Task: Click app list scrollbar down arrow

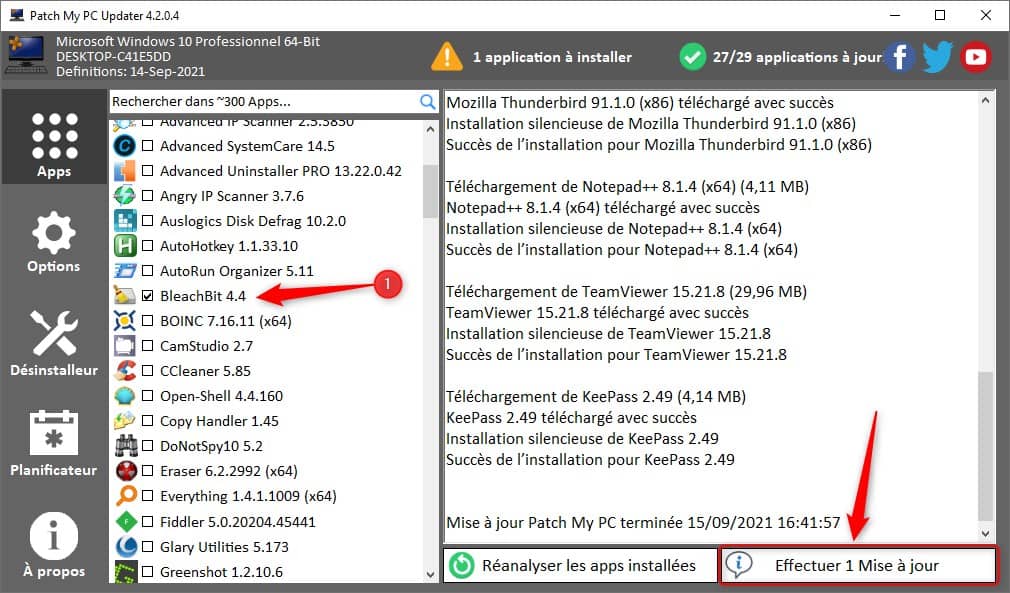Action: tap(430, 574)
